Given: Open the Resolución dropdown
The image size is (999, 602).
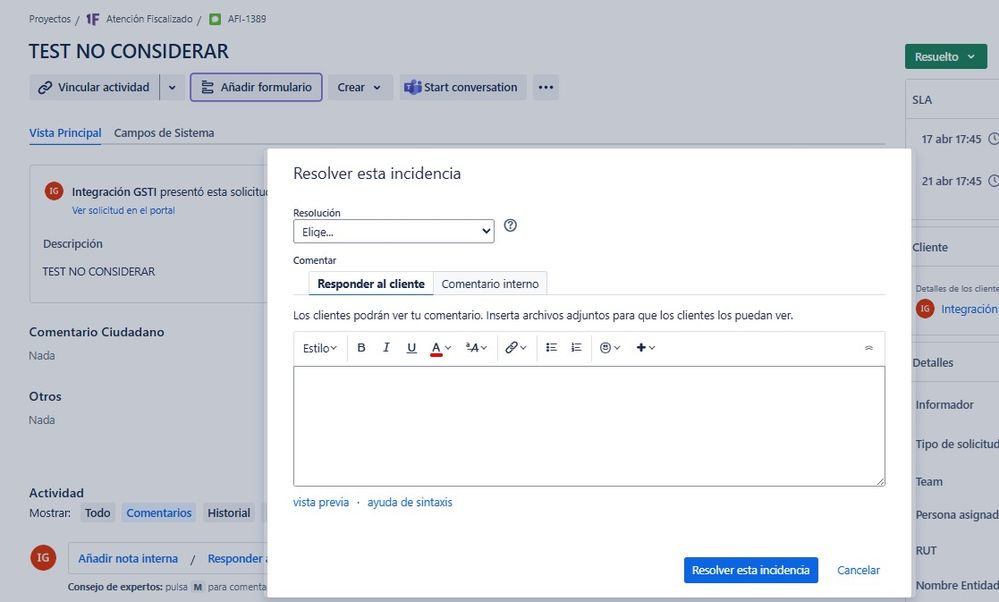Looking at the screenshot, I should point(394,232).
